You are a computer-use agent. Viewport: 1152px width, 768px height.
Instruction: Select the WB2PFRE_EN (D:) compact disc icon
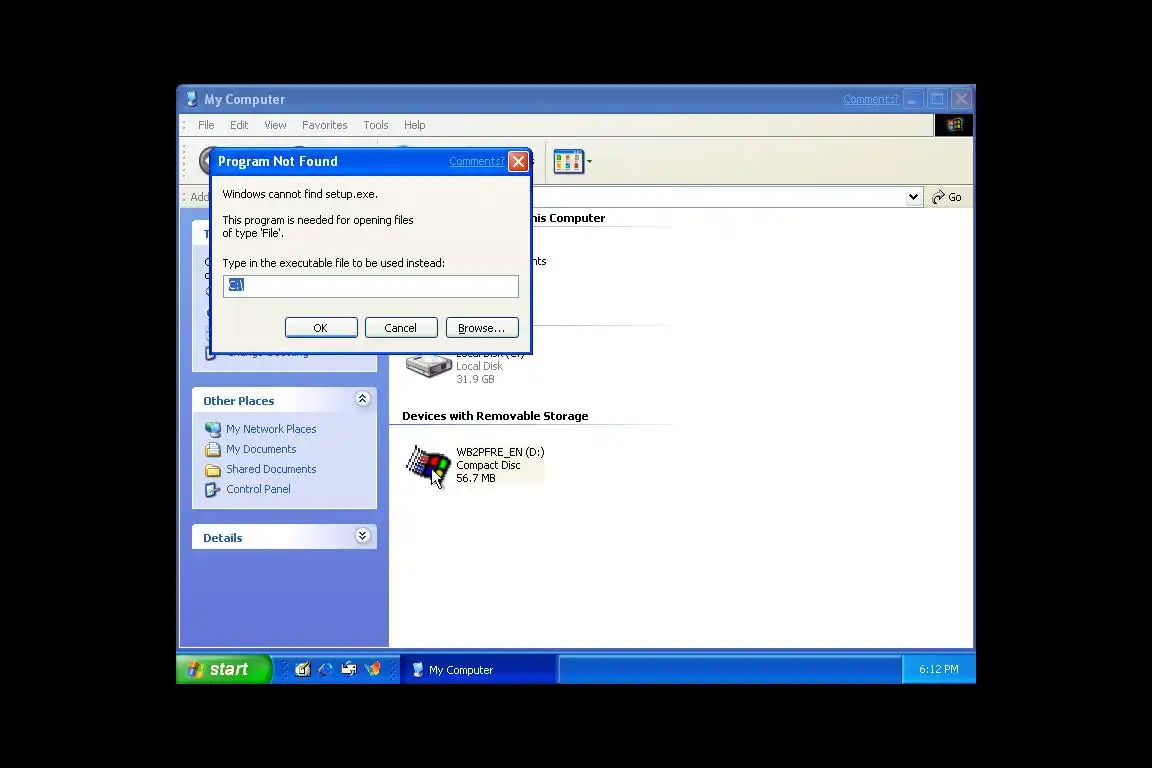(x=428, y=466)
